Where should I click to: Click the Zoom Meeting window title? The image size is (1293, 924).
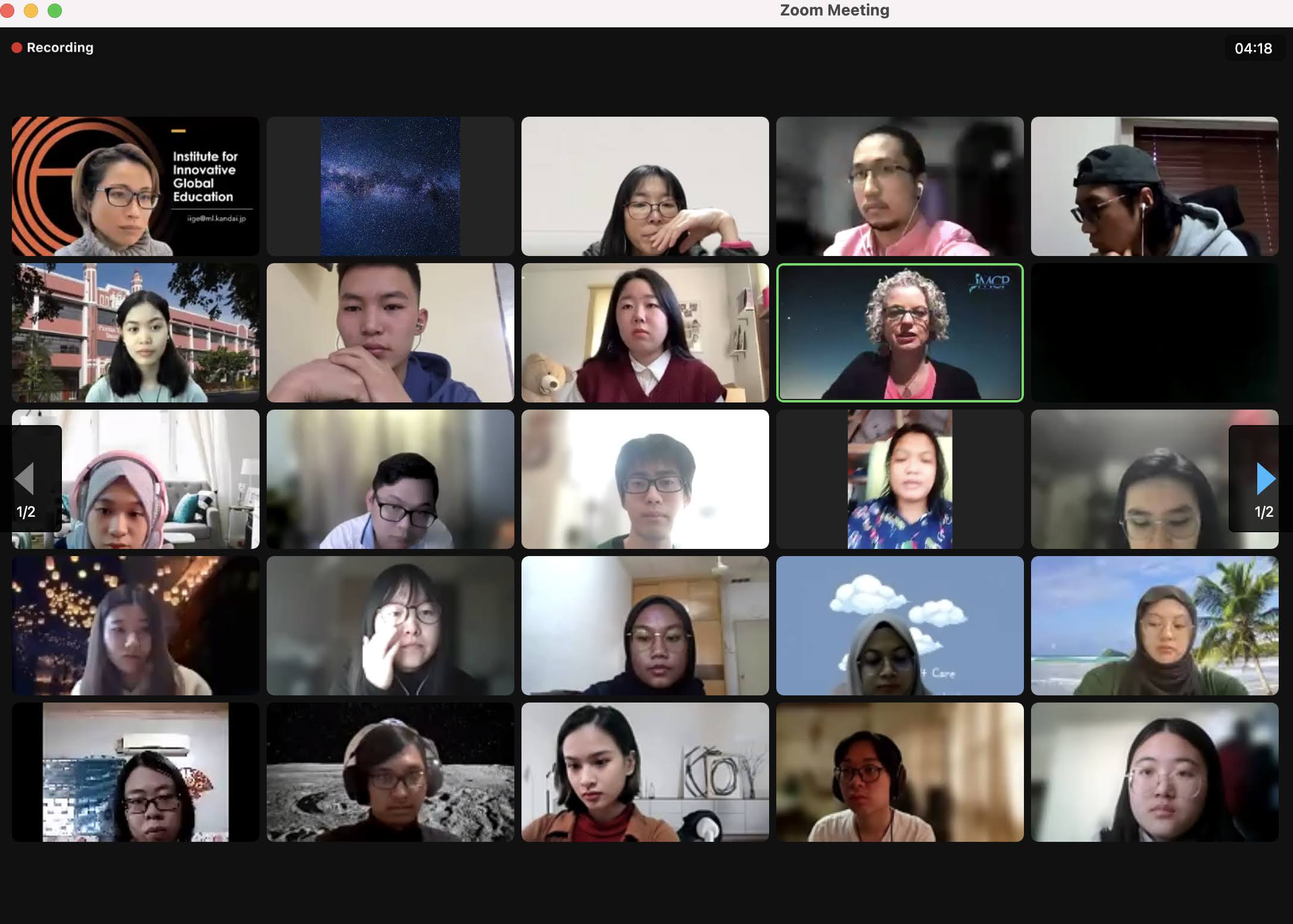[835, 10]
